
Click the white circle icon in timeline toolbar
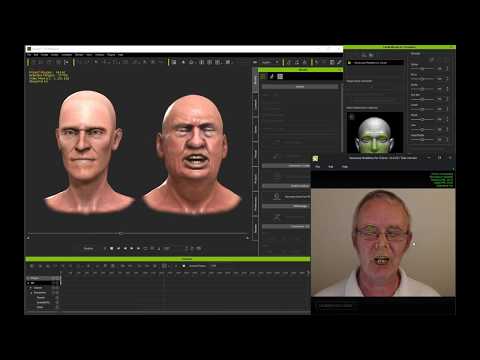point(184,266)
